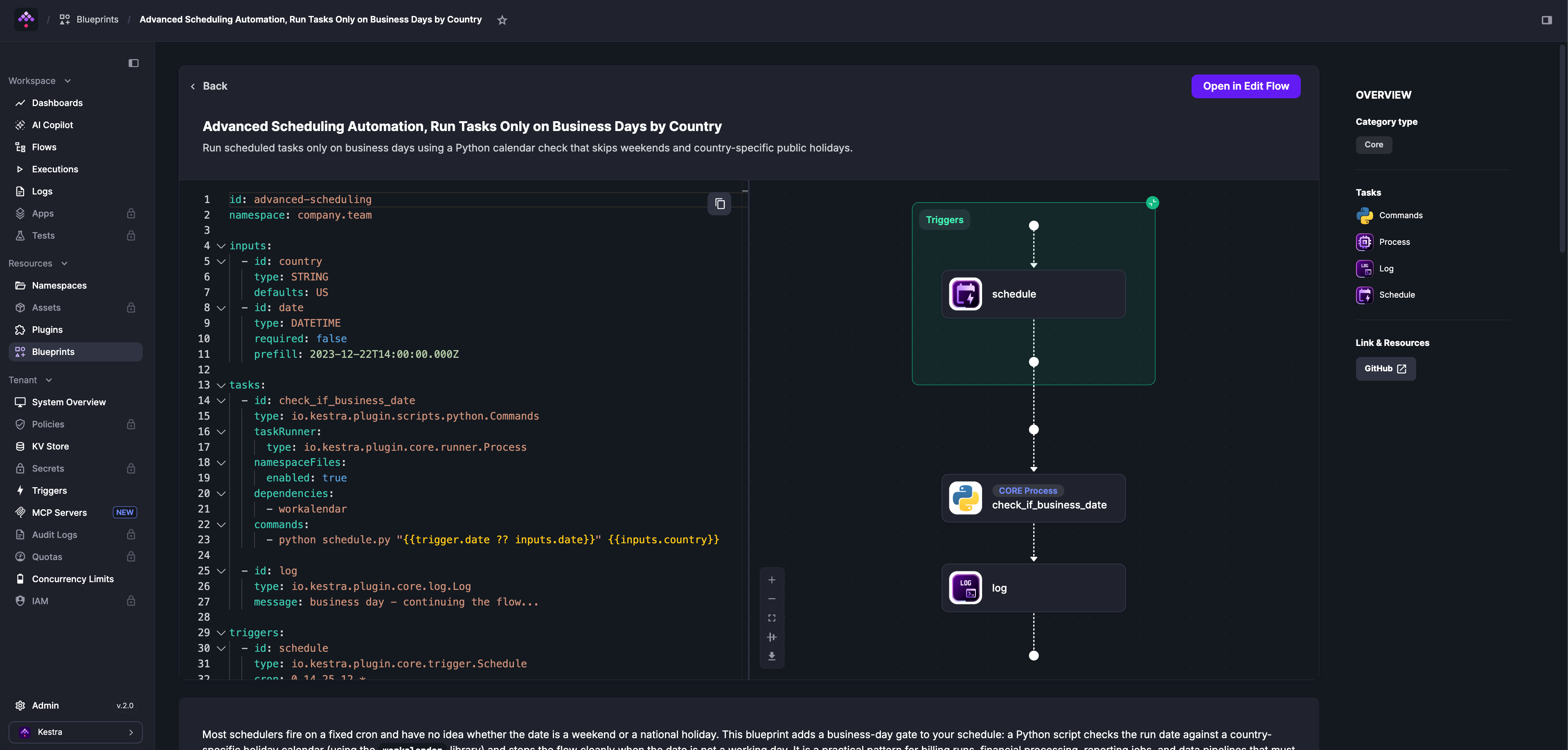
Task: Go back with the Back button
Action: pos(209,86)
